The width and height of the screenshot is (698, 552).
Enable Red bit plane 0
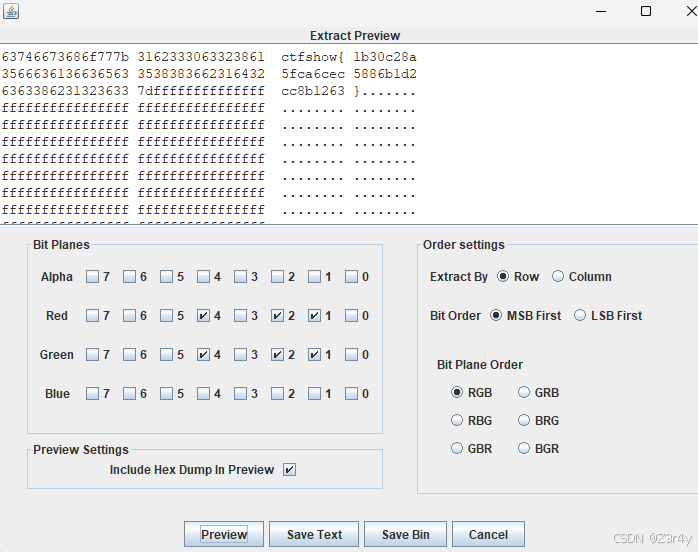point(351,316)
